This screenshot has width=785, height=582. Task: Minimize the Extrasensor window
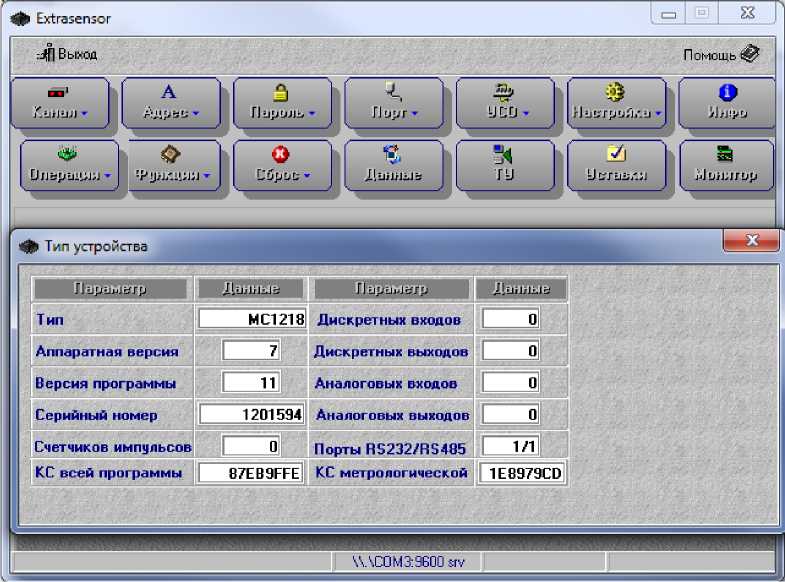coord(668,14)
